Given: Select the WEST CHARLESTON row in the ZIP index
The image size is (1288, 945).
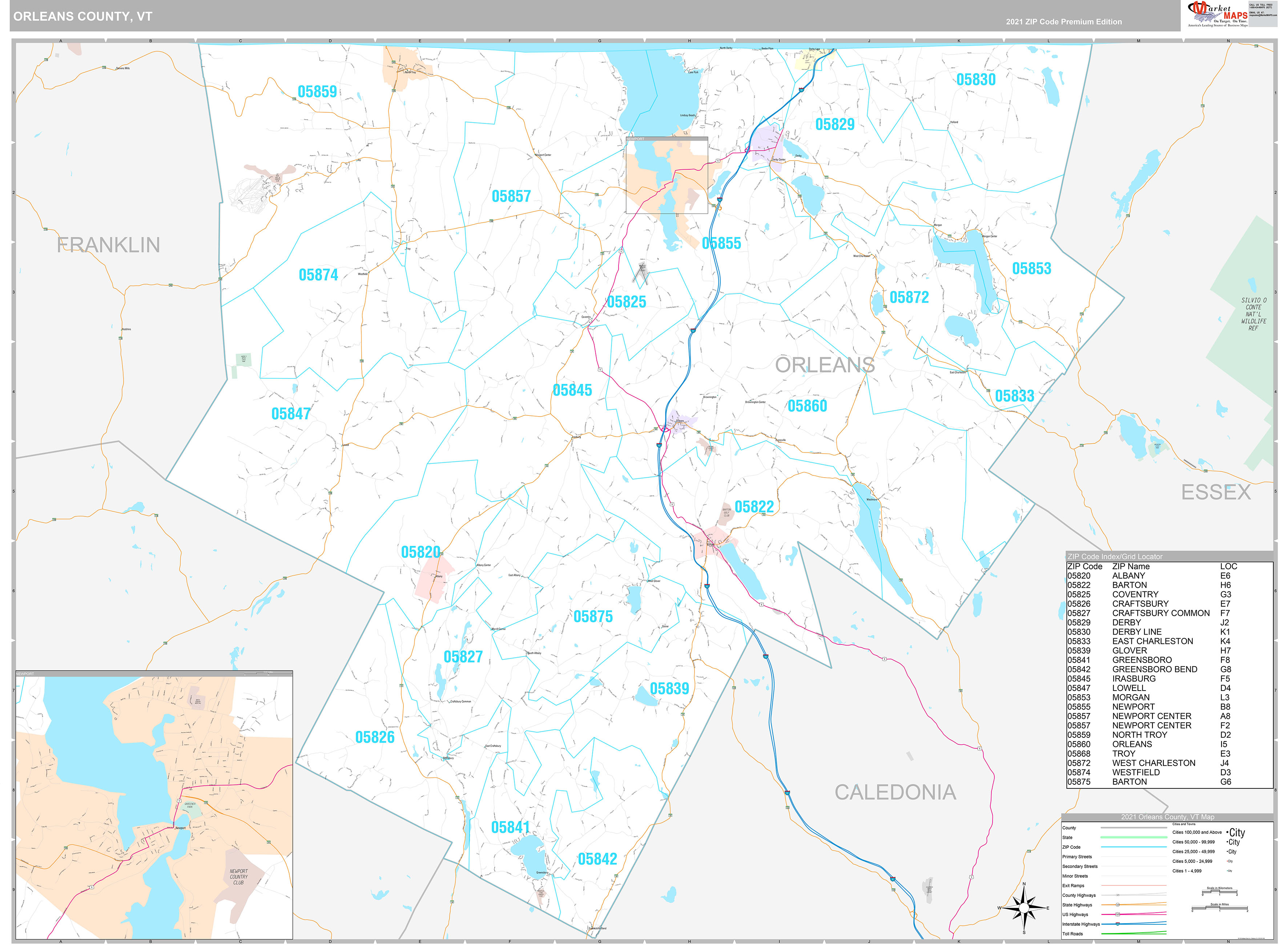Looking at the screenshot, I should tap(1170, 763).
